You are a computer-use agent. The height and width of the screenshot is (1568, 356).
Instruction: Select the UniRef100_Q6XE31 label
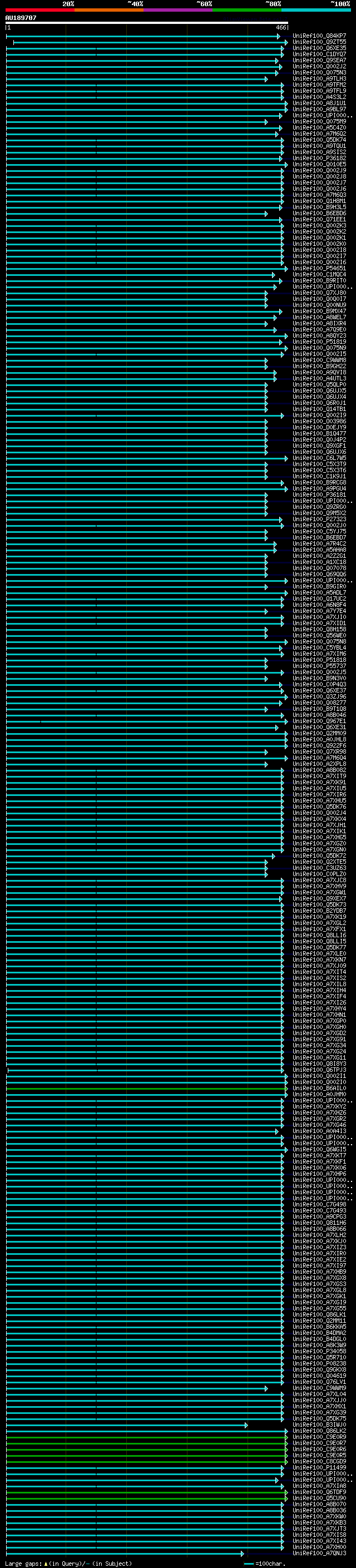319,727
